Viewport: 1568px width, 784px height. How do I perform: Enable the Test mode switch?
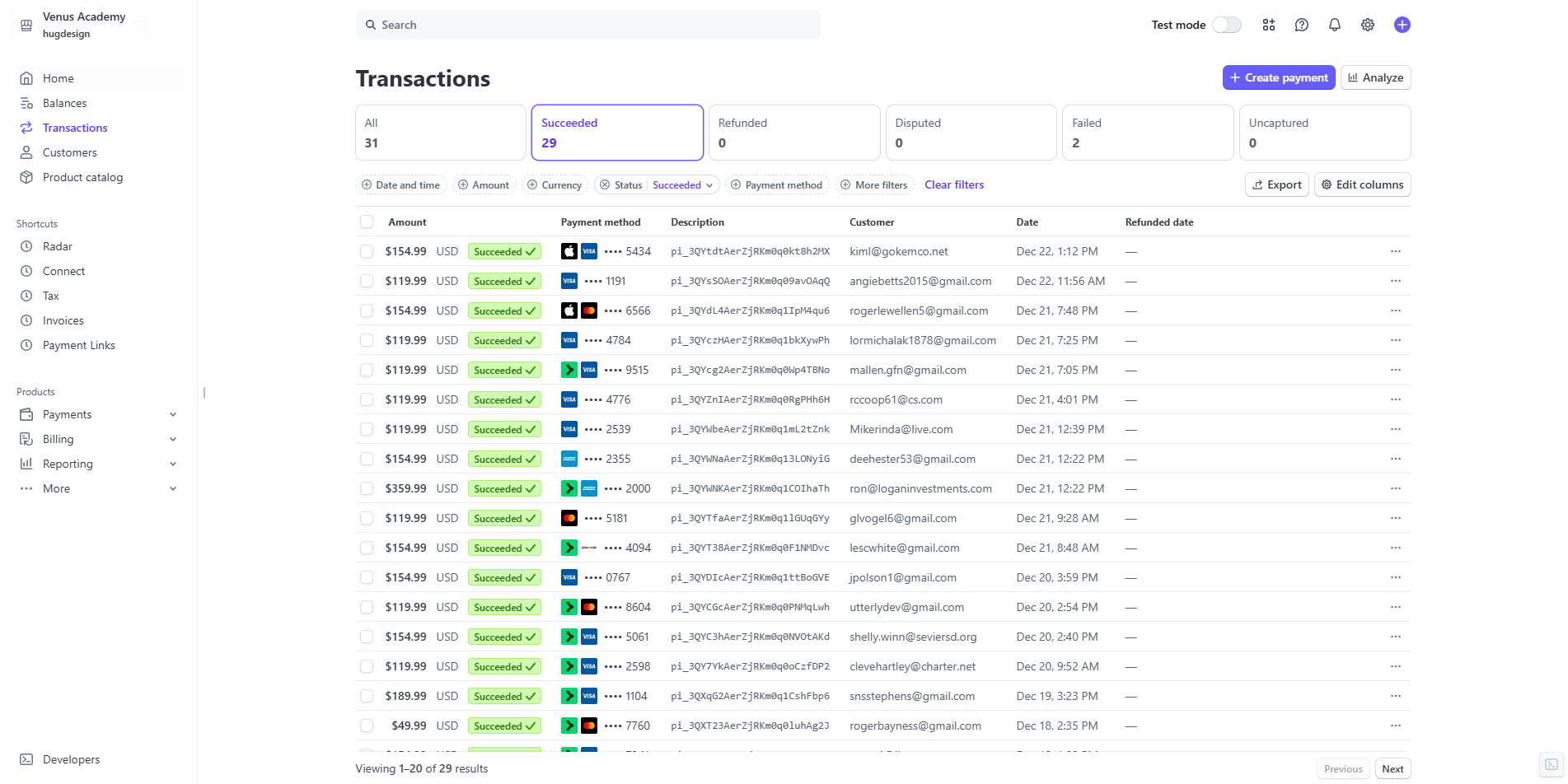pyautogui.click(x=1227, y=25)
